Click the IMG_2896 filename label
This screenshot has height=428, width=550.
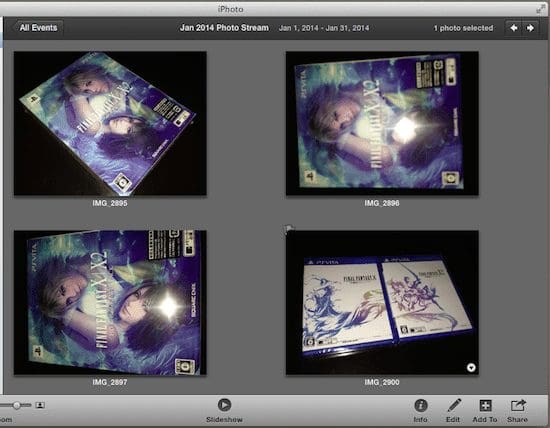pos(382,203)
